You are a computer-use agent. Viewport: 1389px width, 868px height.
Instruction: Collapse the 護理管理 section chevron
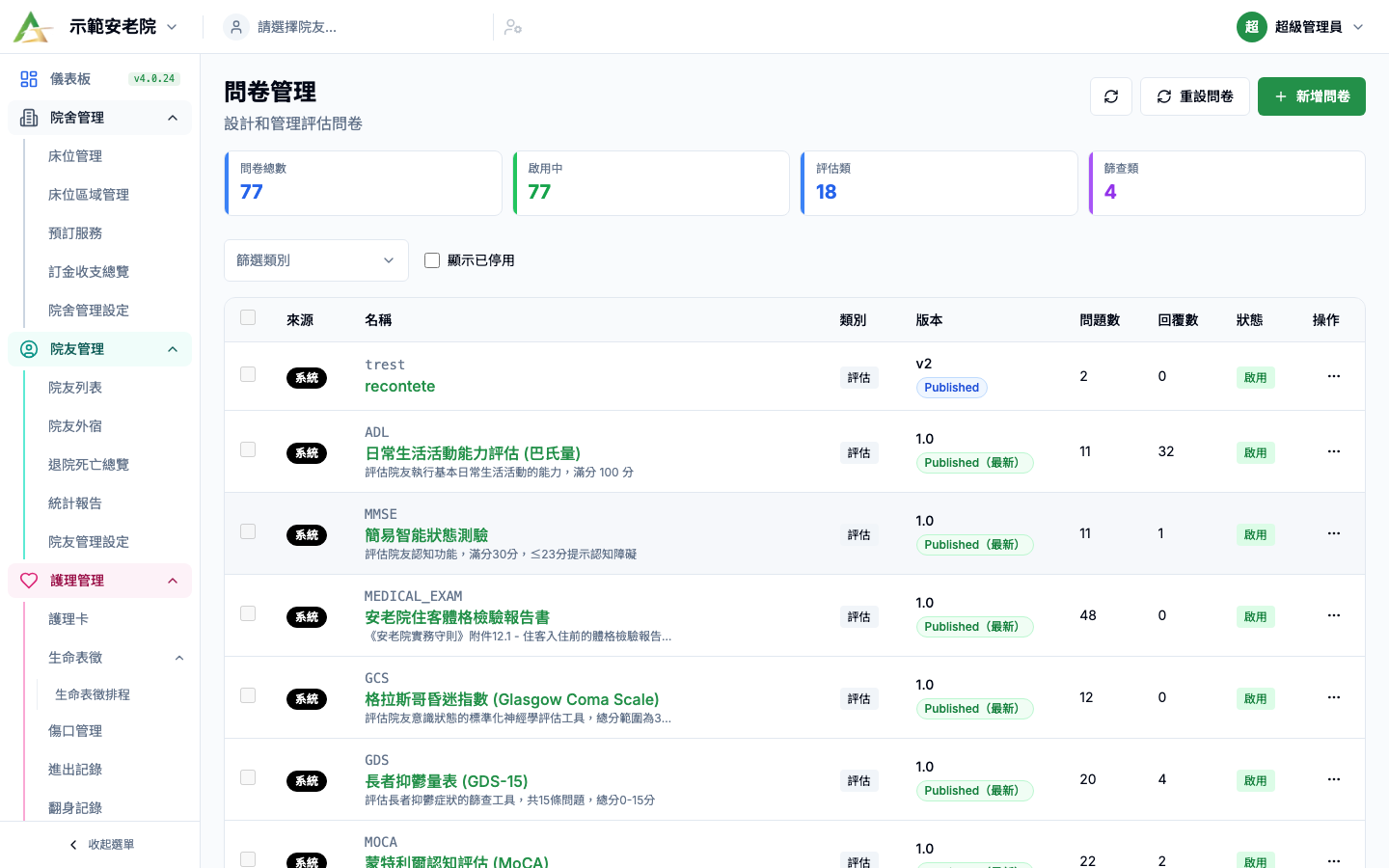coord(173,581)
